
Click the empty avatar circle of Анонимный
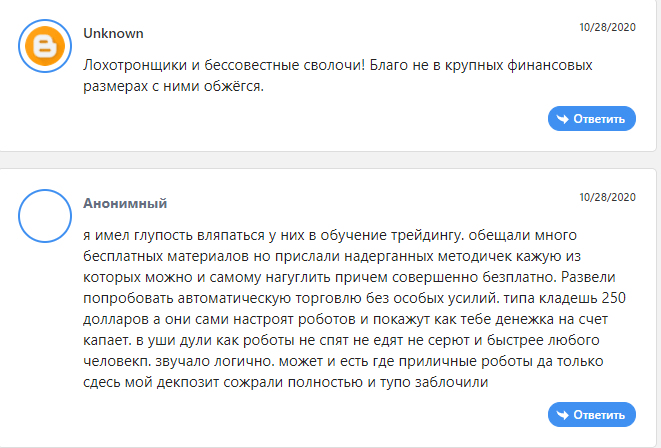pyautogui.click(x=45, y=216)
